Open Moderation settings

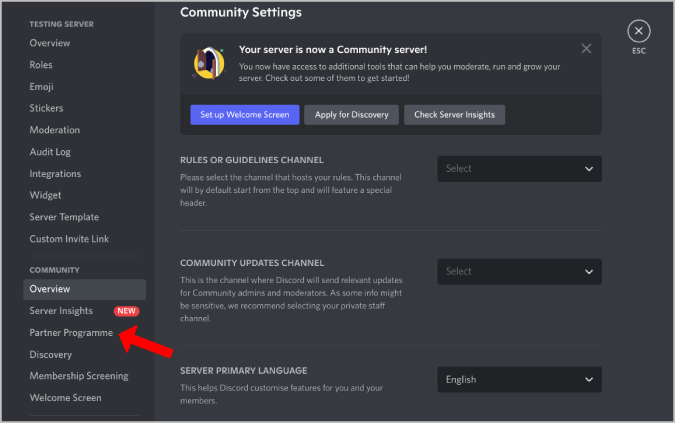(55, 130)
